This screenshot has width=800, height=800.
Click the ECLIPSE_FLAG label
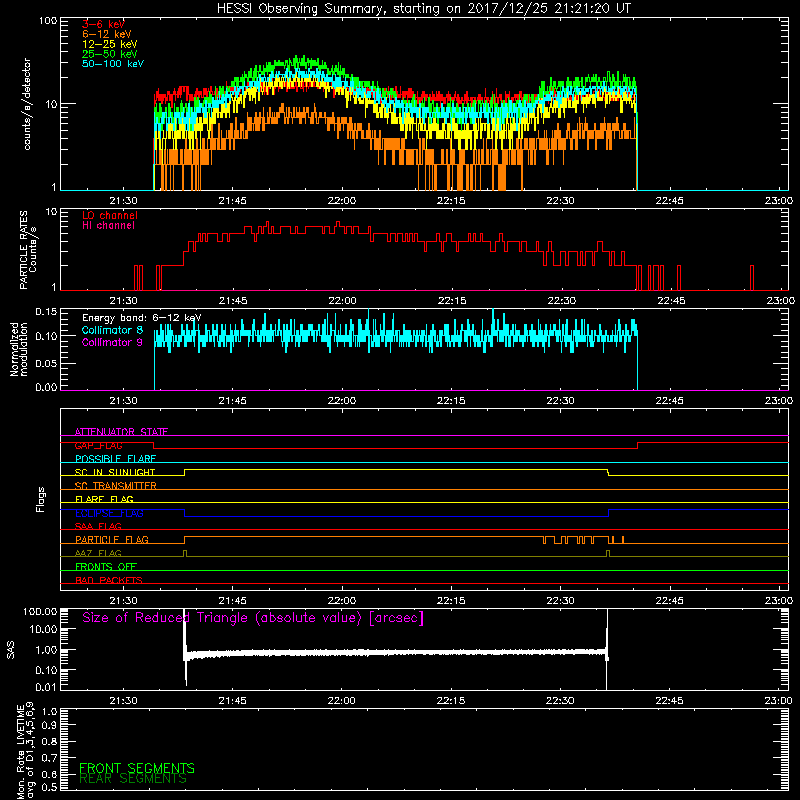[109, 513]
